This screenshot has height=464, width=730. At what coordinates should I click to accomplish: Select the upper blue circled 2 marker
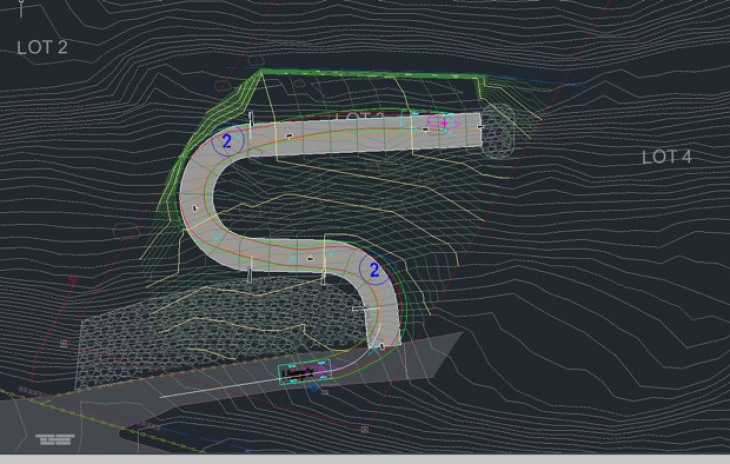click(x=227, y=141)
